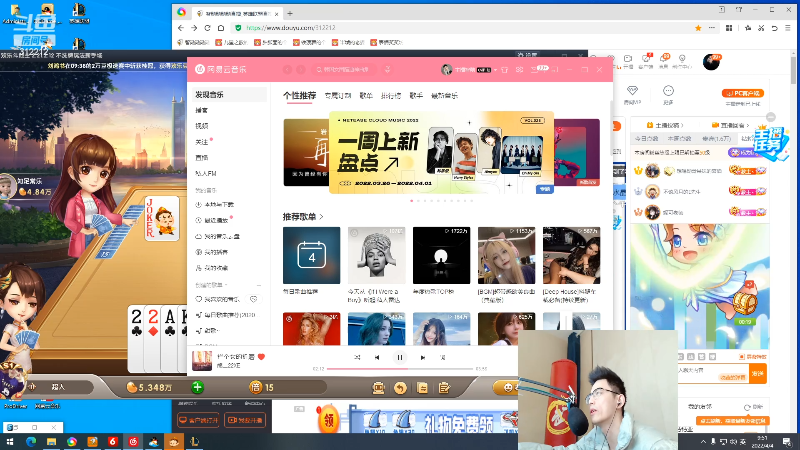Open the 一周上新盘点 banner
Image resolution: width=800 pixels, height=450 pixels.
(441, 153)
